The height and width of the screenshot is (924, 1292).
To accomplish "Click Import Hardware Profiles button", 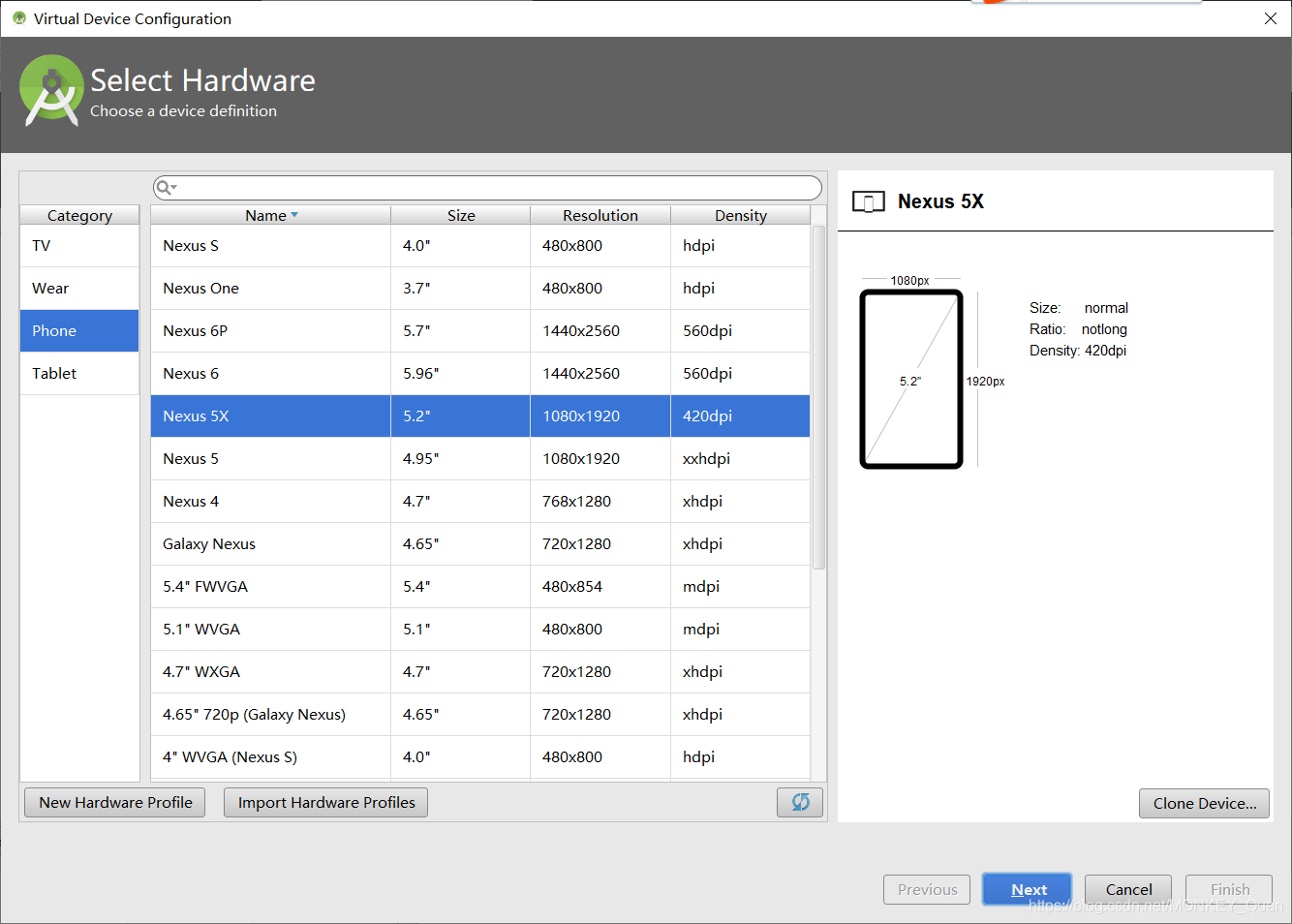I will [x=326, y=802].
